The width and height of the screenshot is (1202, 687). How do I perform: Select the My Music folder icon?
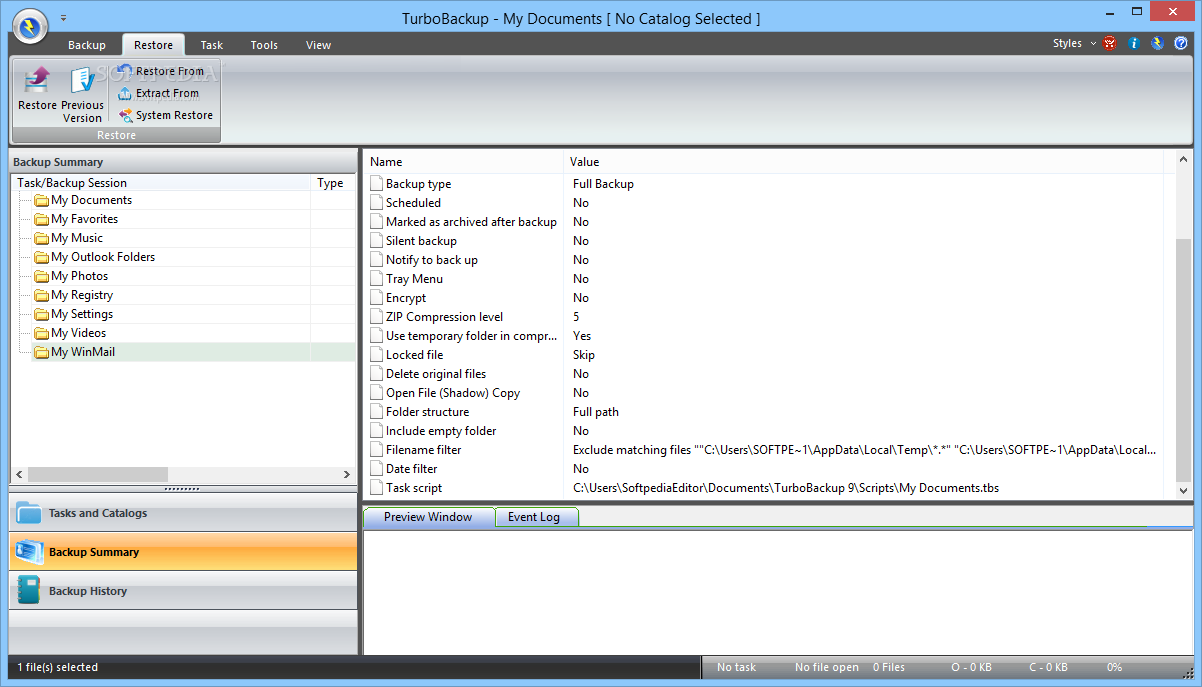[x=42, y=238]
